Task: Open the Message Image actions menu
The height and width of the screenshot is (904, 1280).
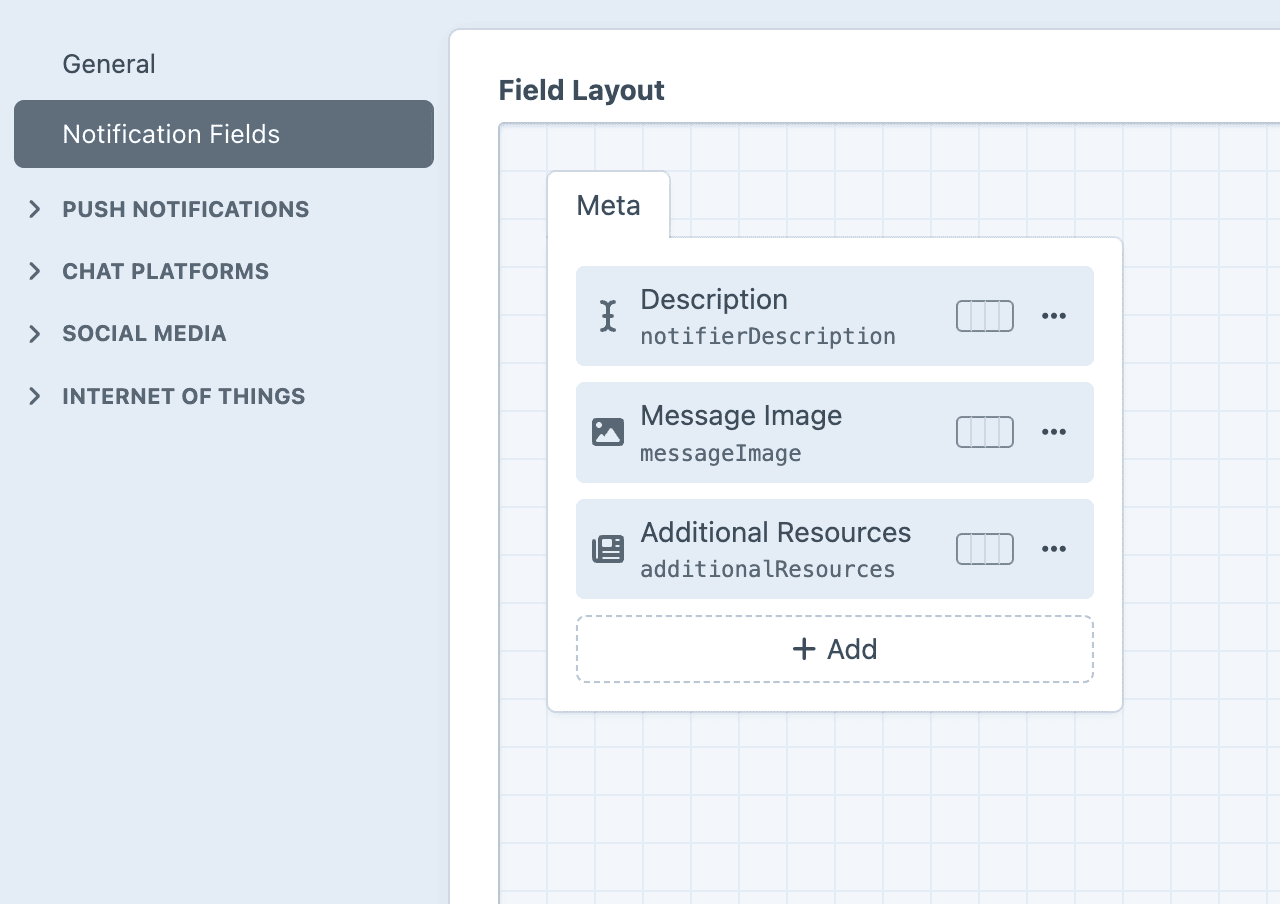Action: tap(1054, 432)
